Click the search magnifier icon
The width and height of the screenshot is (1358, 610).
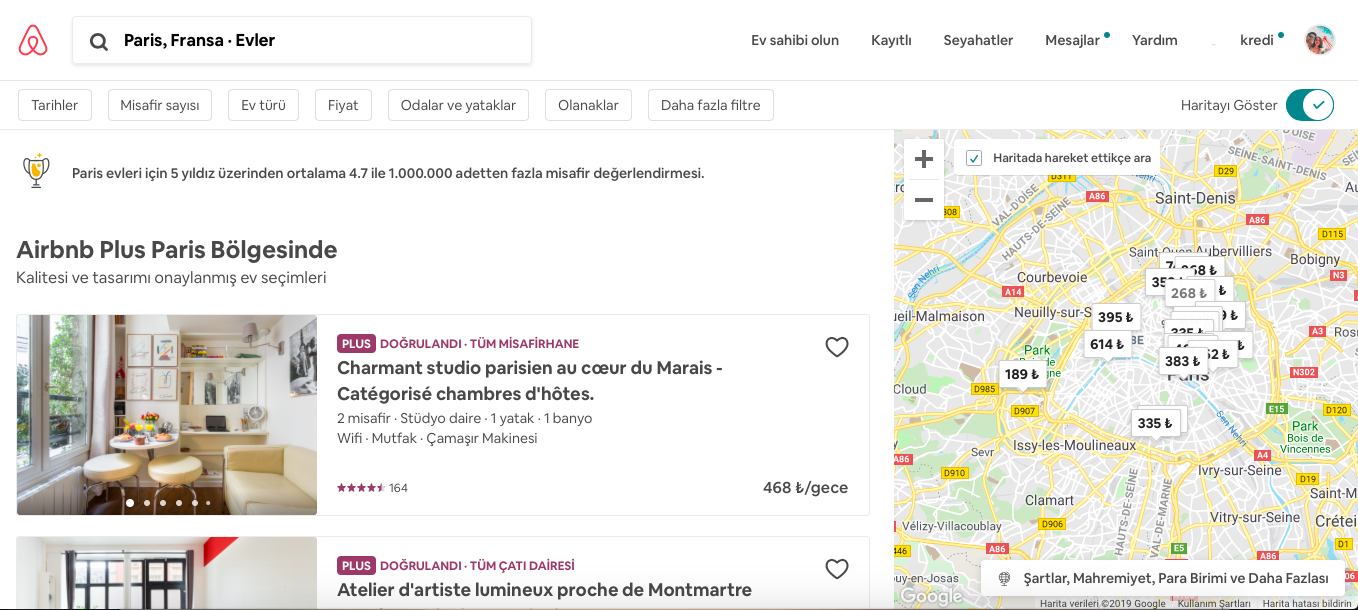click(x=99, y=41)
